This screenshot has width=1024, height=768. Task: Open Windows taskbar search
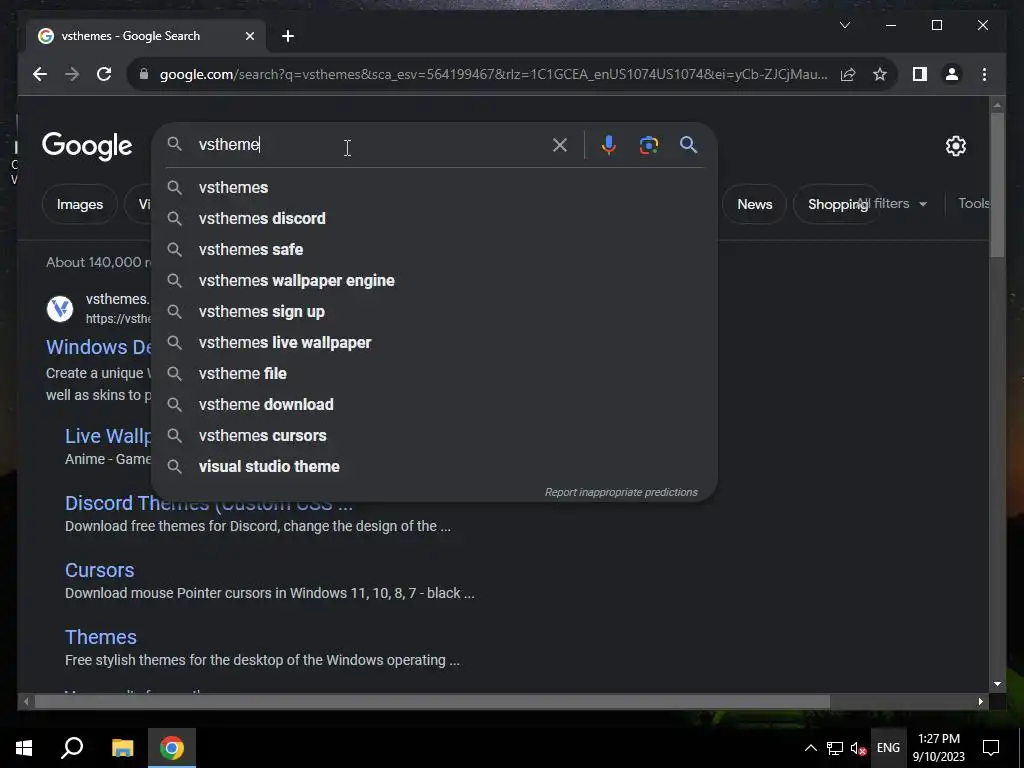click(x=72, y=748)
